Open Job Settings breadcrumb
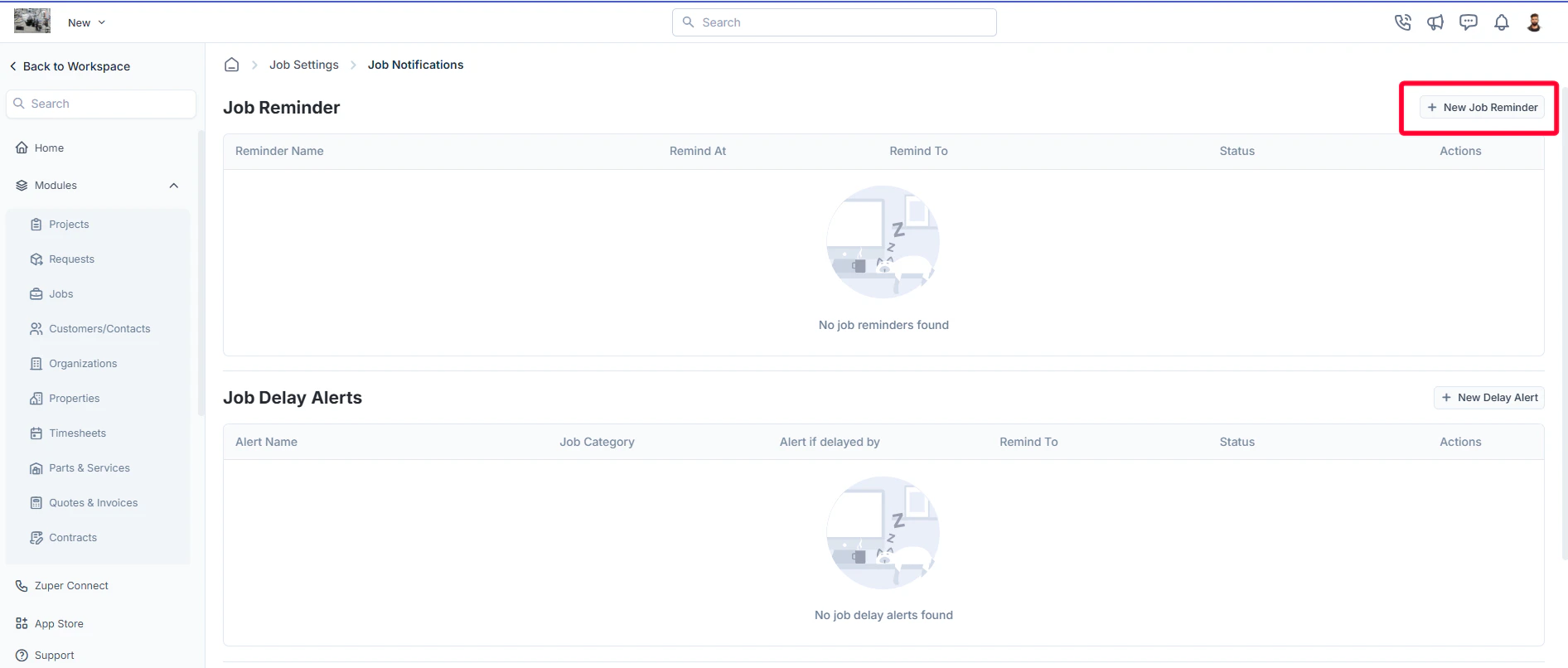The image size is (1568, 668). [x=304, y=65]
